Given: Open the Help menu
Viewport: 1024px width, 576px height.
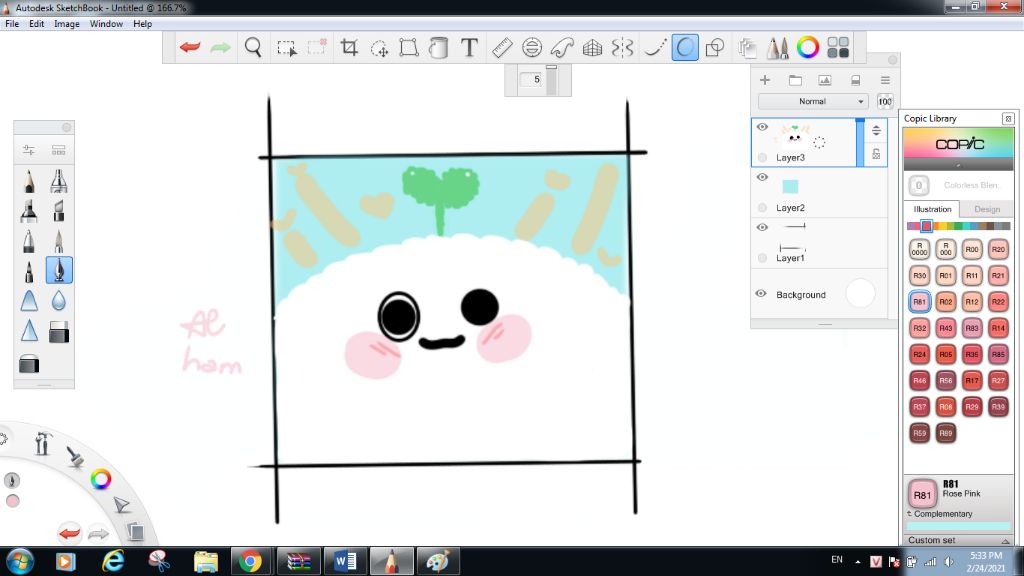Looking at the screenshot, I should pos(142,24).
